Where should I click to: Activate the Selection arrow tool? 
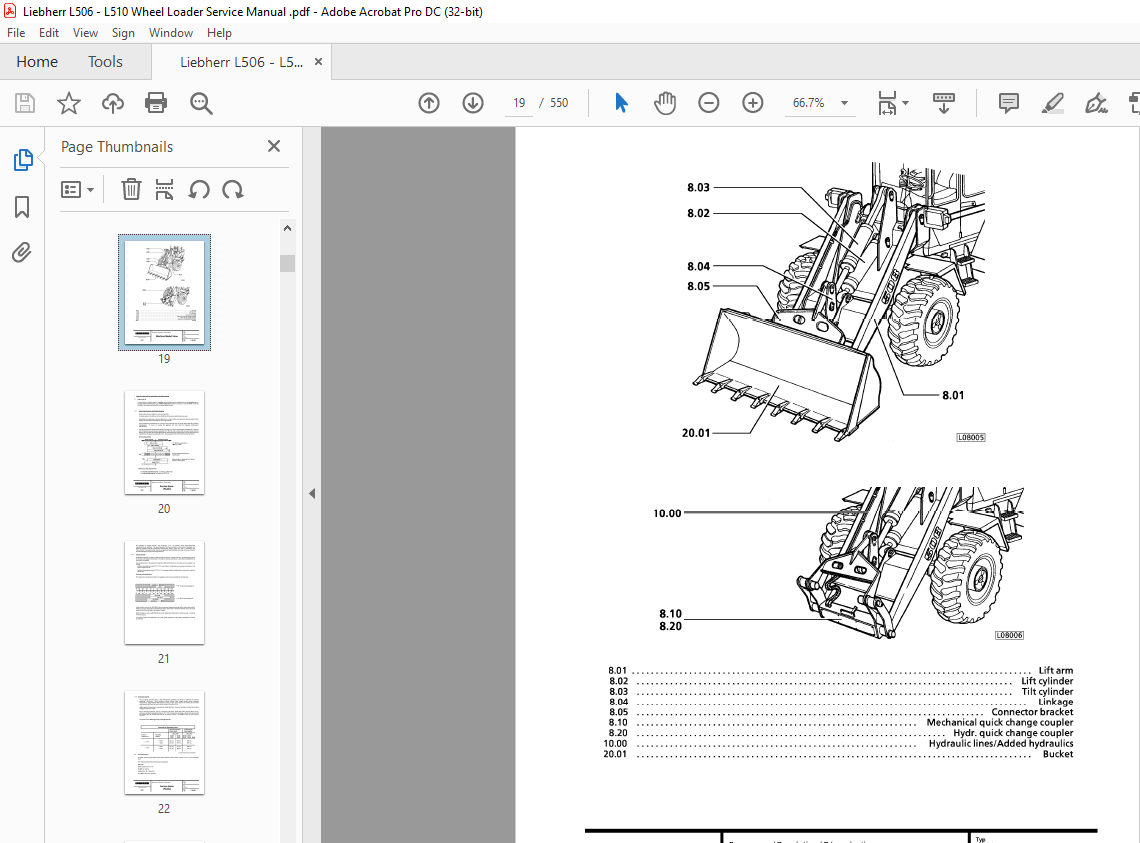click(621, 103)
